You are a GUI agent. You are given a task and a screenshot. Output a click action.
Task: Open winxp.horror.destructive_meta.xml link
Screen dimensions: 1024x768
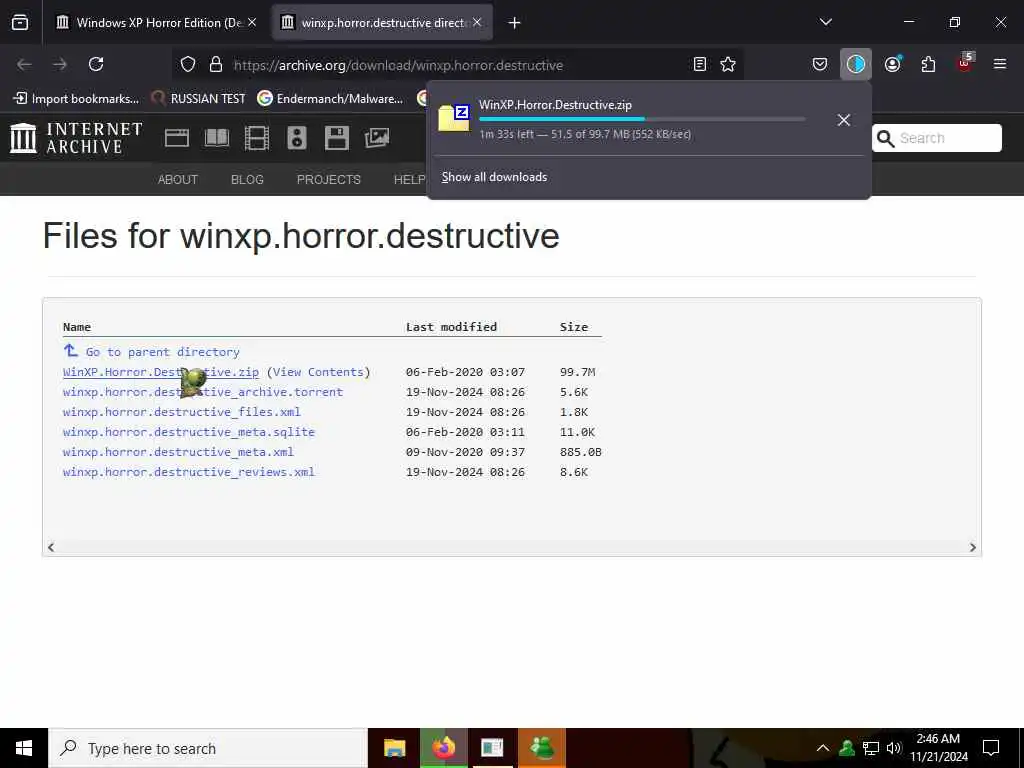coord(178,452)
